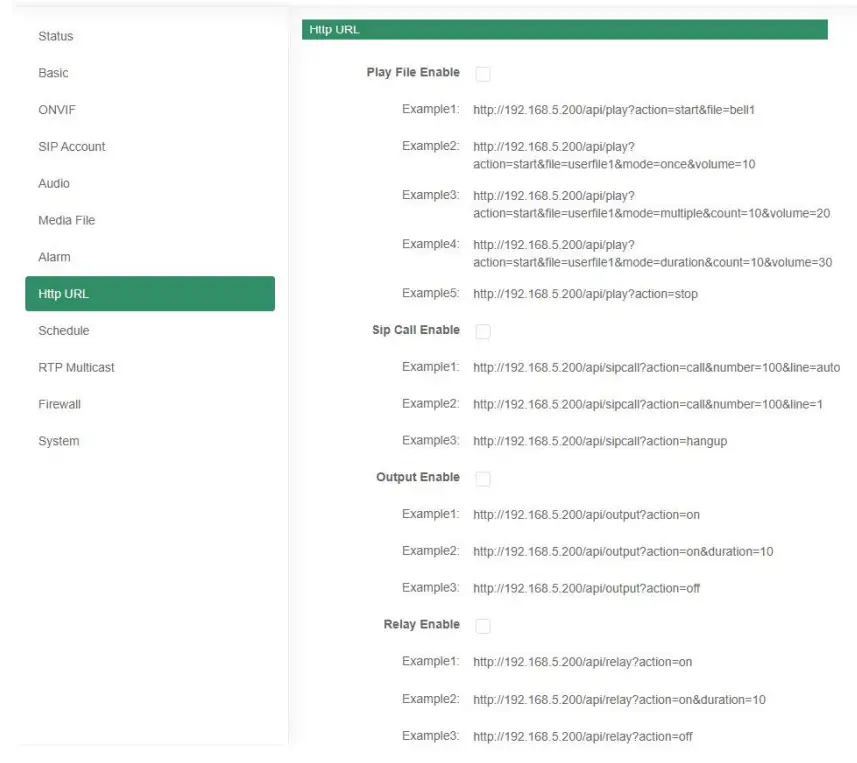Toggle the Output Enable checkbox
857x763 pixels.
pos(483,479)
